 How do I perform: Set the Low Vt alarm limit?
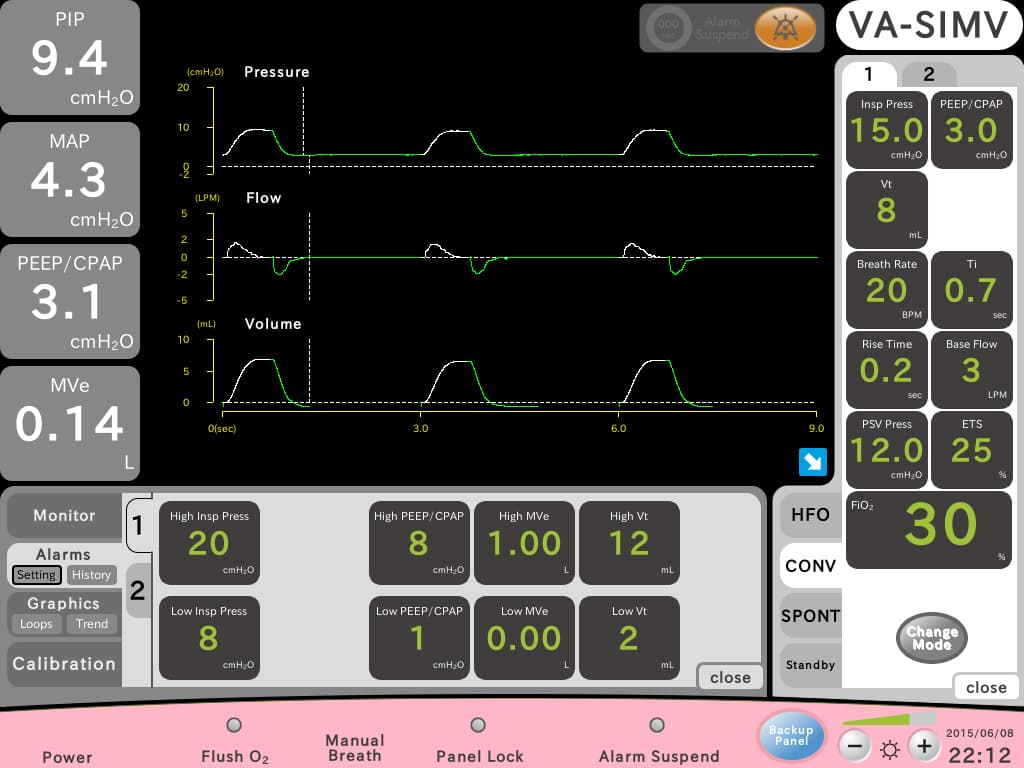click(x=629, y=638)
